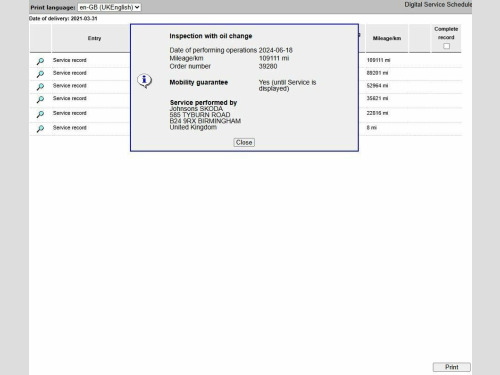Screen dimensions: 500x375
Task: Open details of the 109111 mi service record
Action: [40, 61]
